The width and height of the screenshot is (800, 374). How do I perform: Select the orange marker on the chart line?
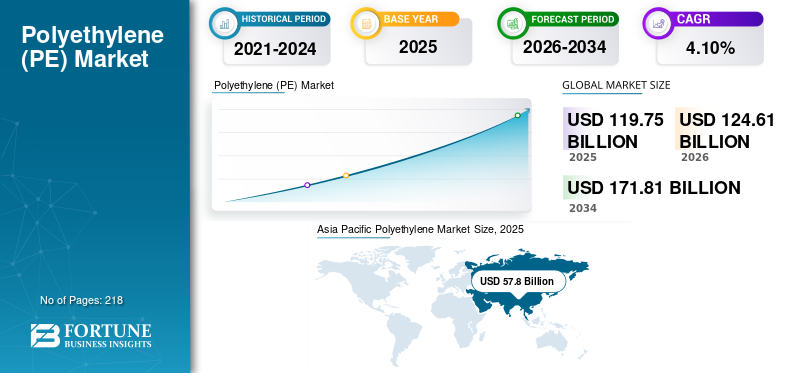pyautogui.click(x=346, y=176)
